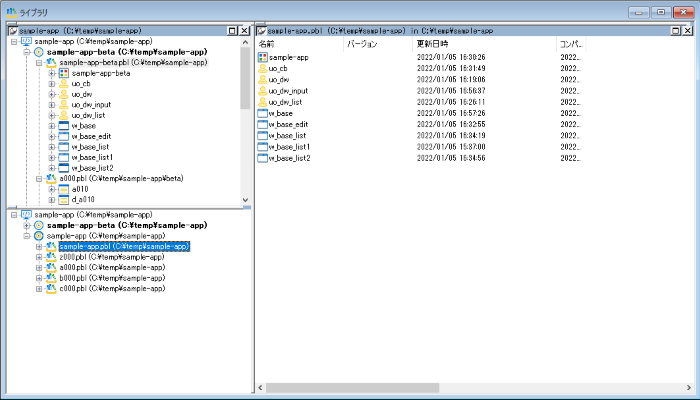700x400 pixels.
Task: Sort the list by the 更新日時 column header
Action: pos(484,44)
